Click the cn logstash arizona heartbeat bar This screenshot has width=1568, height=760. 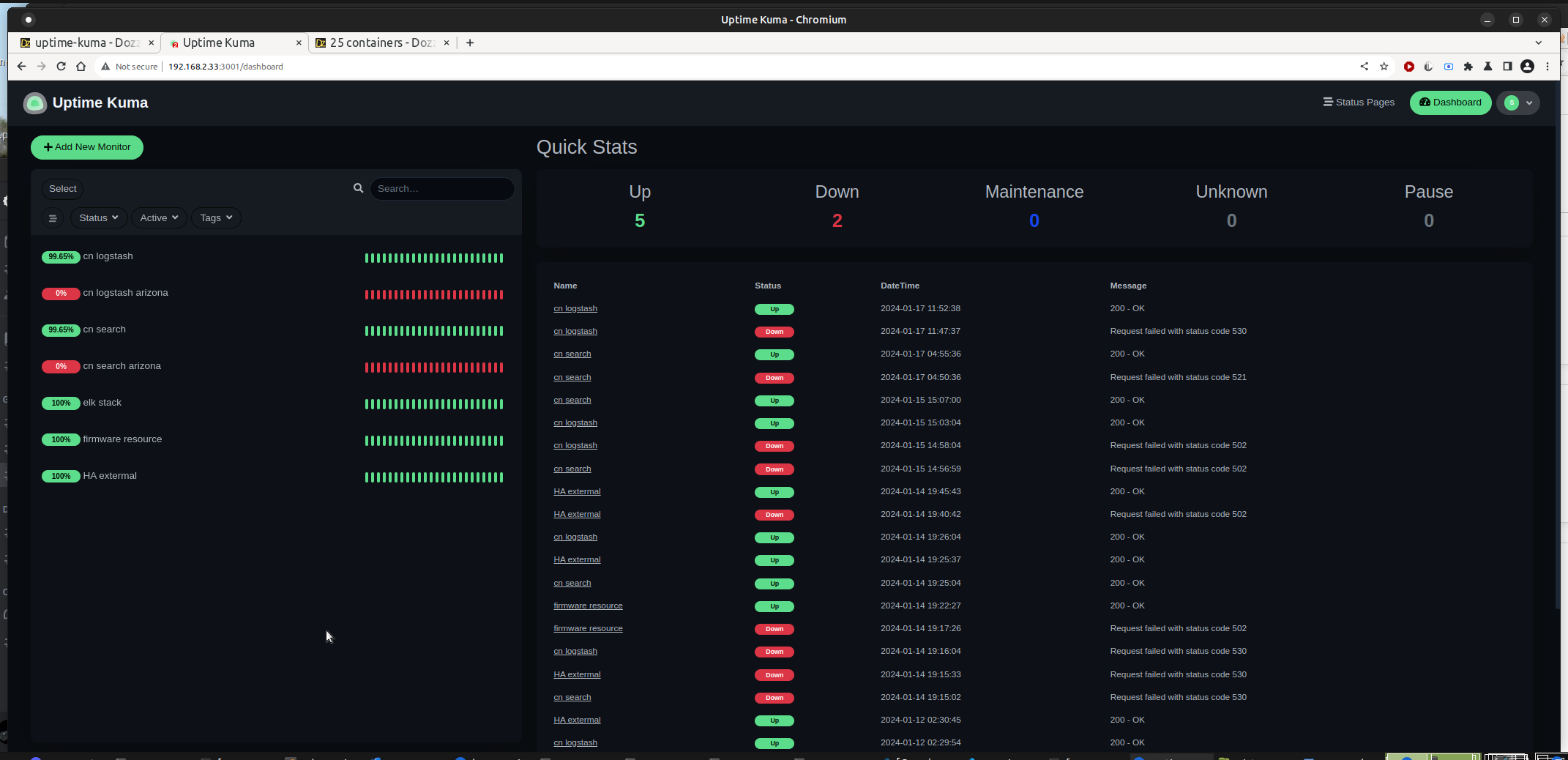tap(433, 294)
